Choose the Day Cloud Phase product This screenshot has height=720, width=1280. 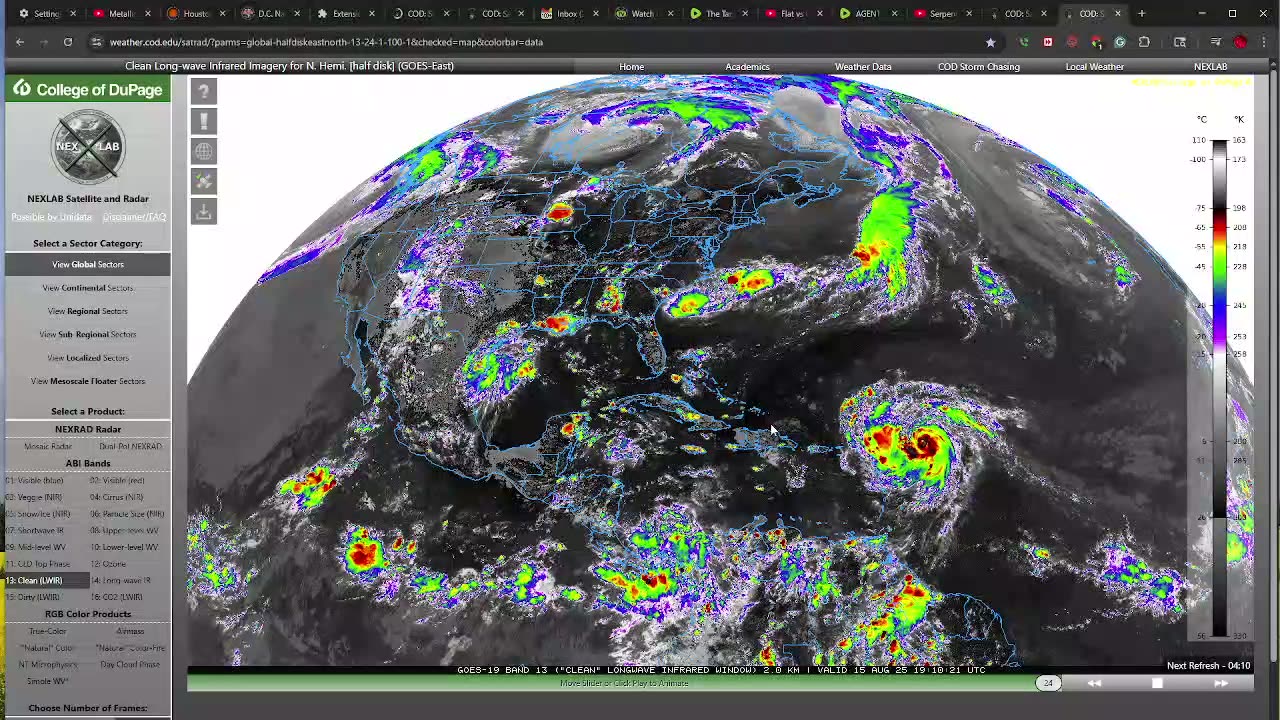130,664
